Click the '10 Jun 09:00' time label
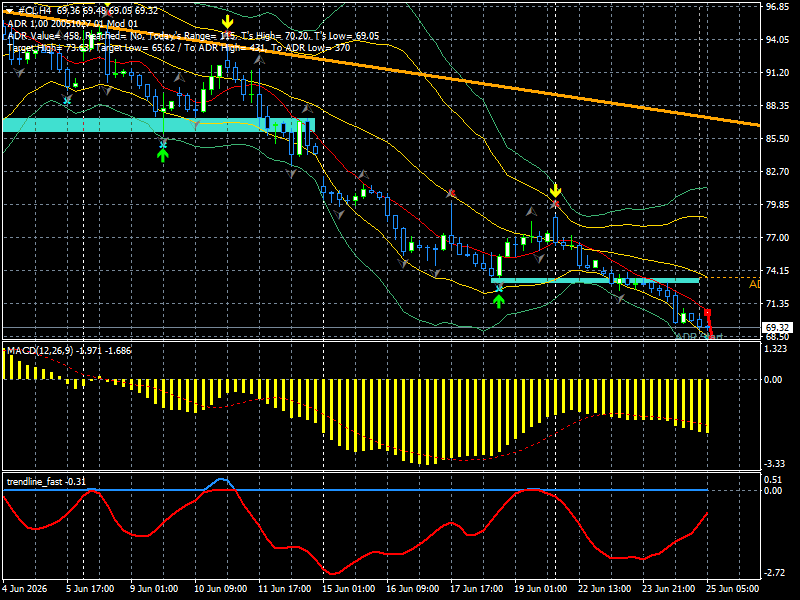This screenshot has width=800, height=600. pyautogui.click(x=220, y=589)
